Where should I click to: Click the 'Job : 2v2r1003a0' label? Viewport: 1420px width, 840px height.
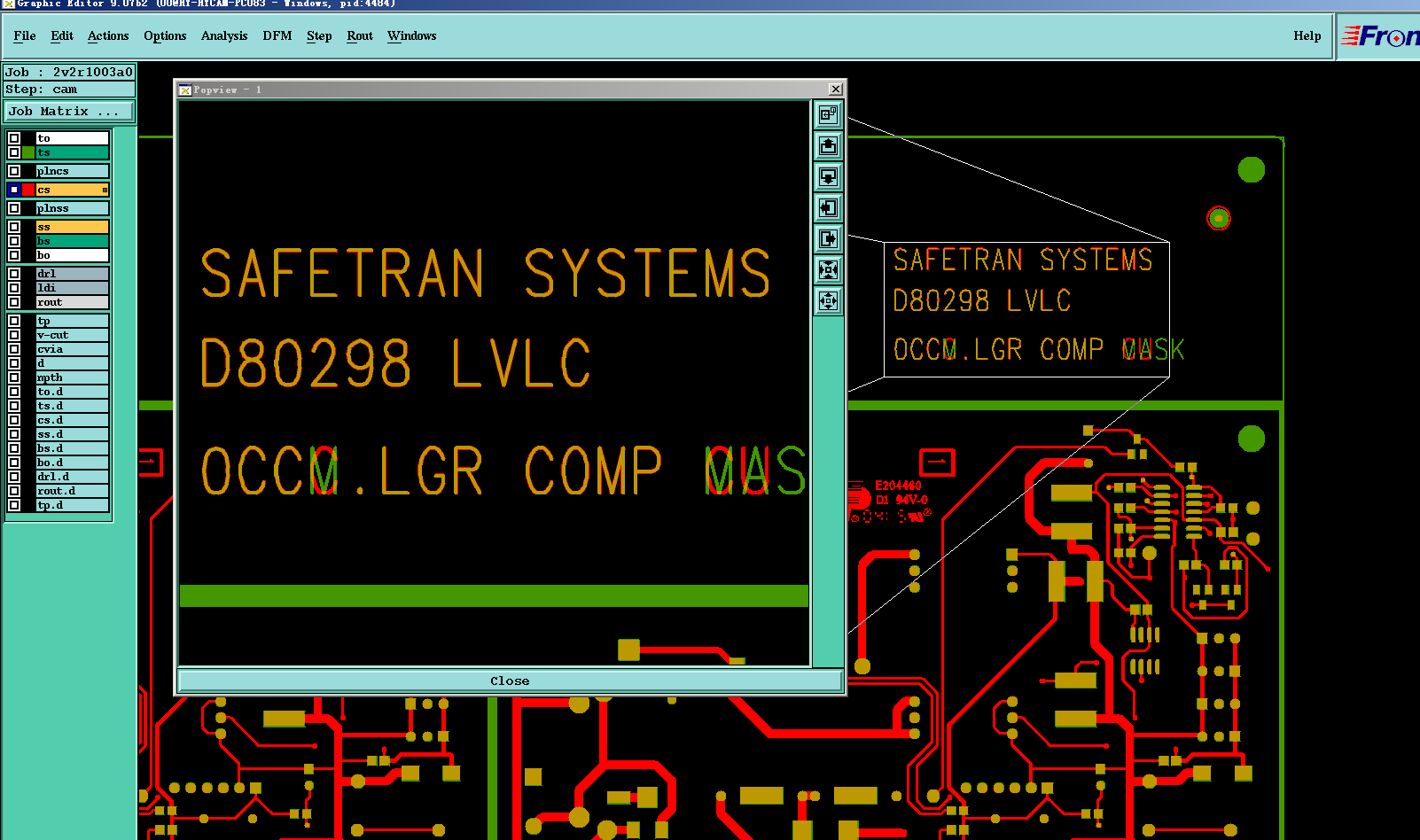coord(69,72)
